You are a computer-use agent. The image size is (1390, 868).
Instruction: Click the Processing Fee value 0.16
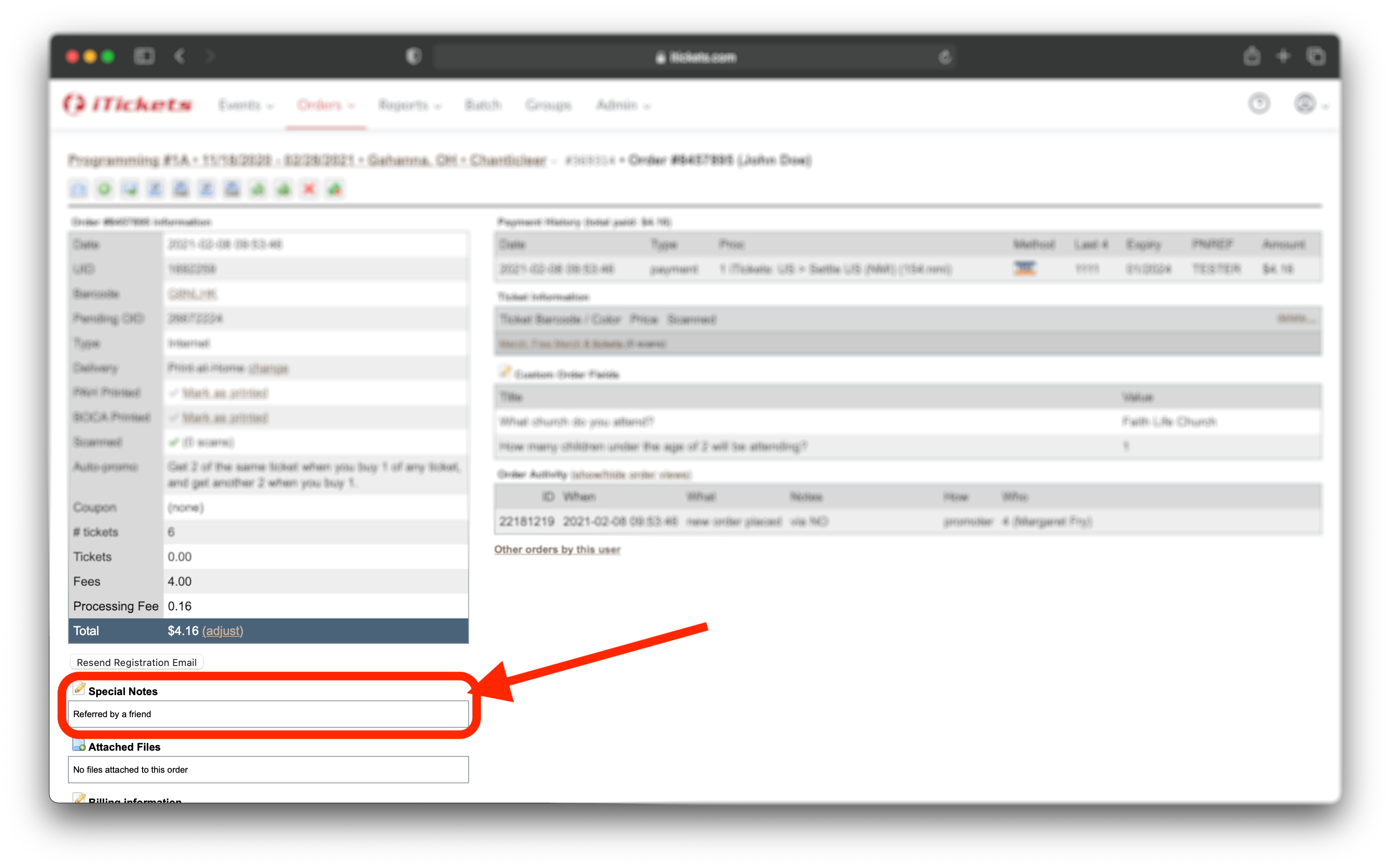click(180, 606)
